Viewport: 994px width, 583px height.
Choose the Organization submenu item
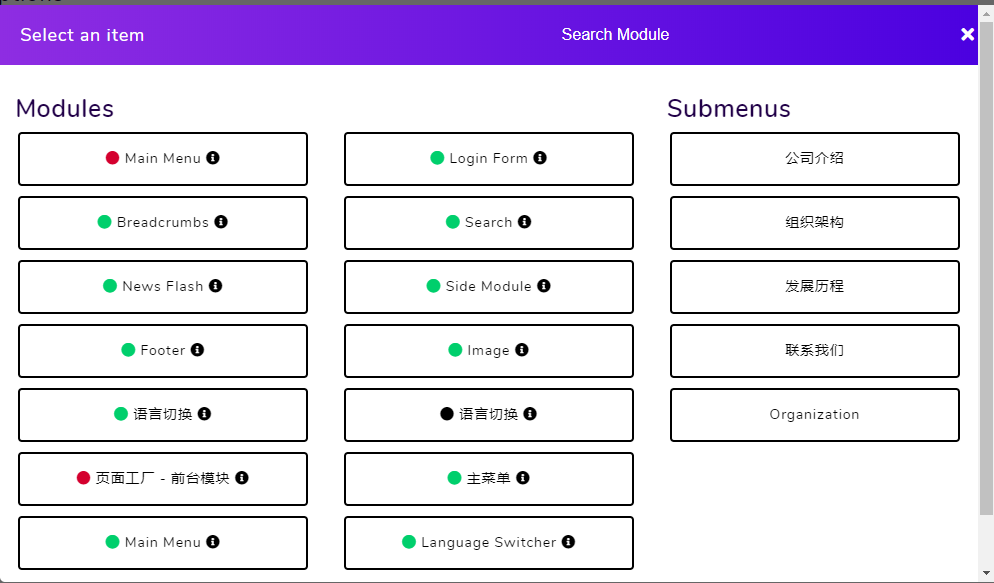click(x=814, y=414)
